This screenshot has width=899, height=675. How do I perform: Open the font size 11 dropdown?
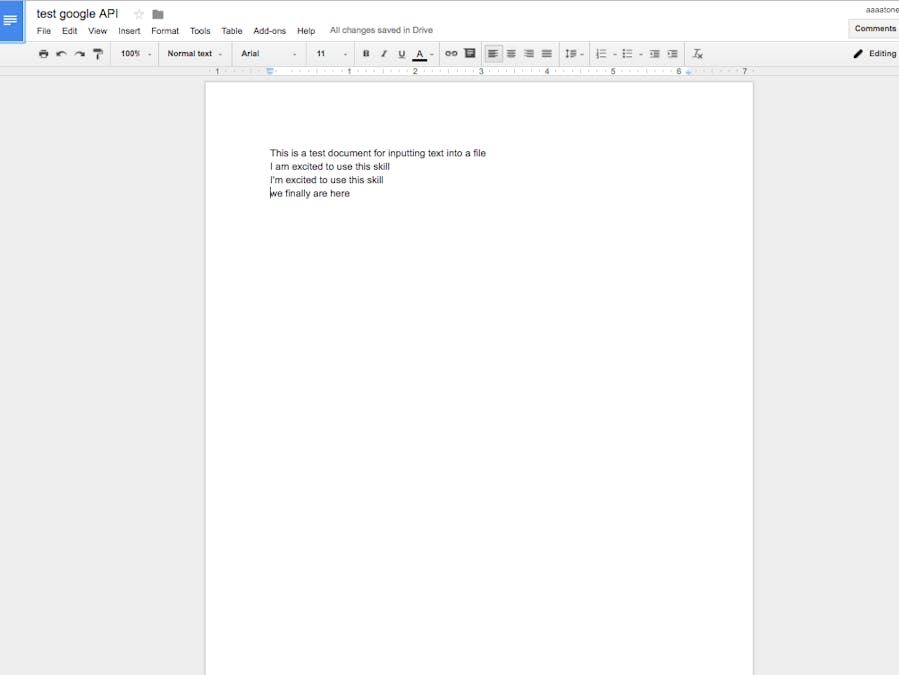pos(332,54)
